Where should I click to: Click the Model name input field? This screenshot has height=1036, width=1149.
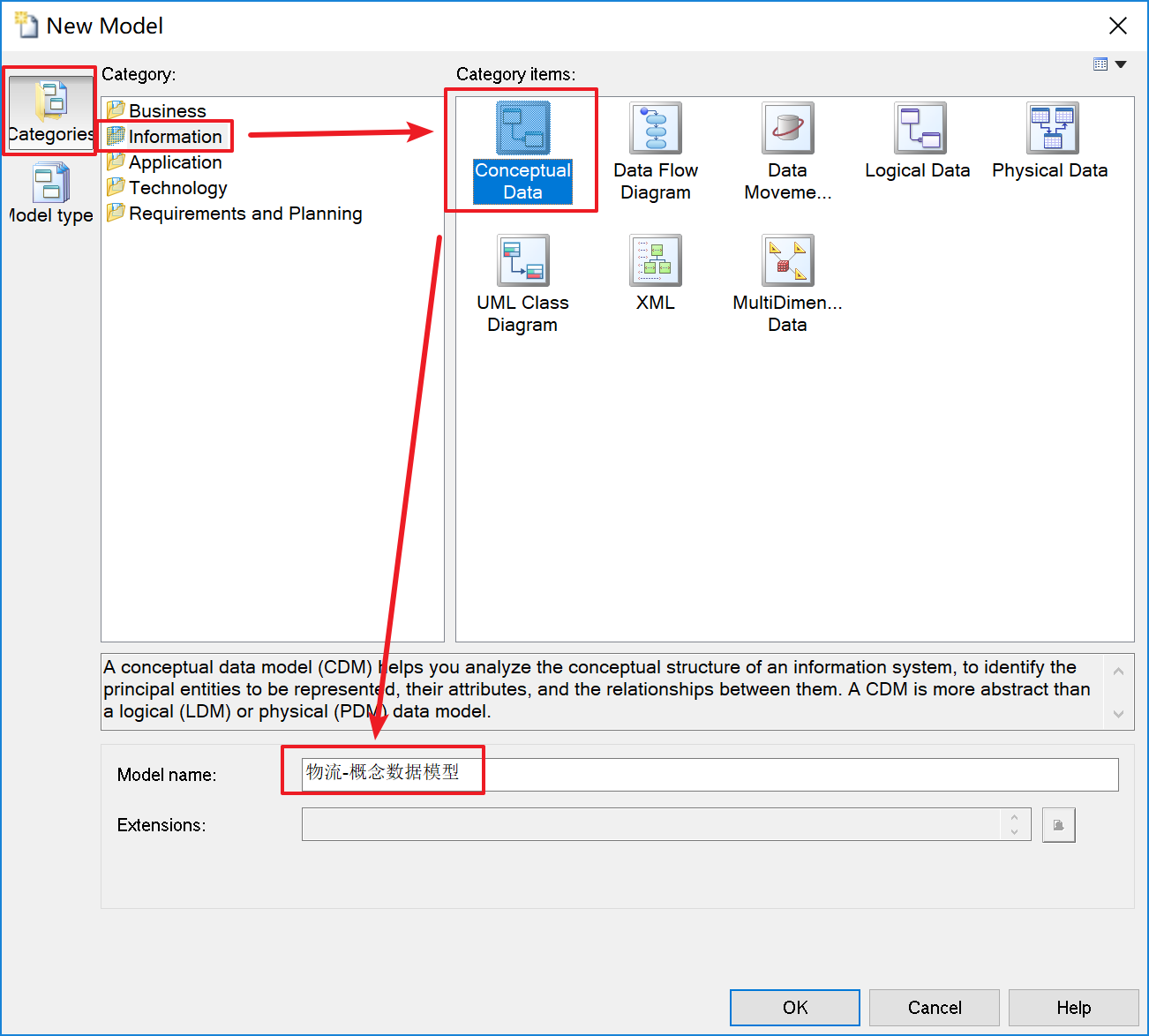coord(710,775)
